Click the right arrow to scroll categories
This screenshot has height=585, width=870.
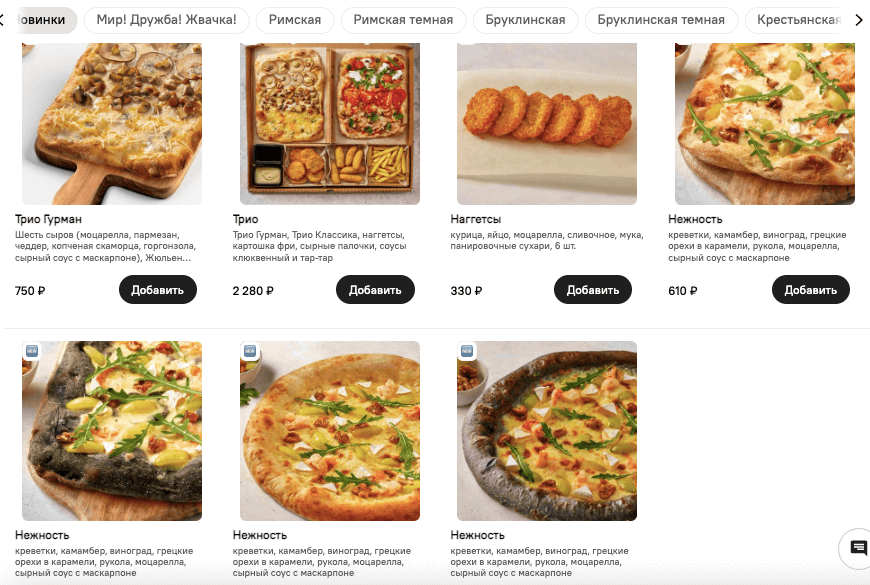coord(858,18)
